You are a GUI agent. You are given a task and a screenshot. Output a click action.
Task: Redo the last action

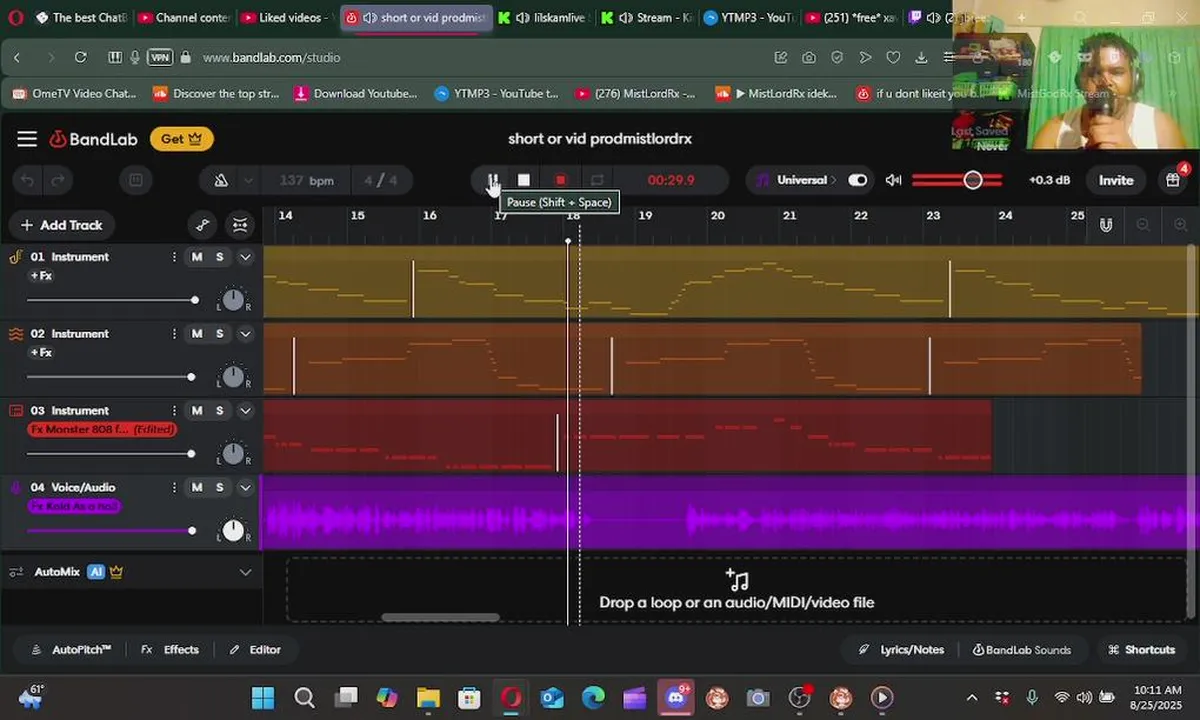[x=58, y=180]
